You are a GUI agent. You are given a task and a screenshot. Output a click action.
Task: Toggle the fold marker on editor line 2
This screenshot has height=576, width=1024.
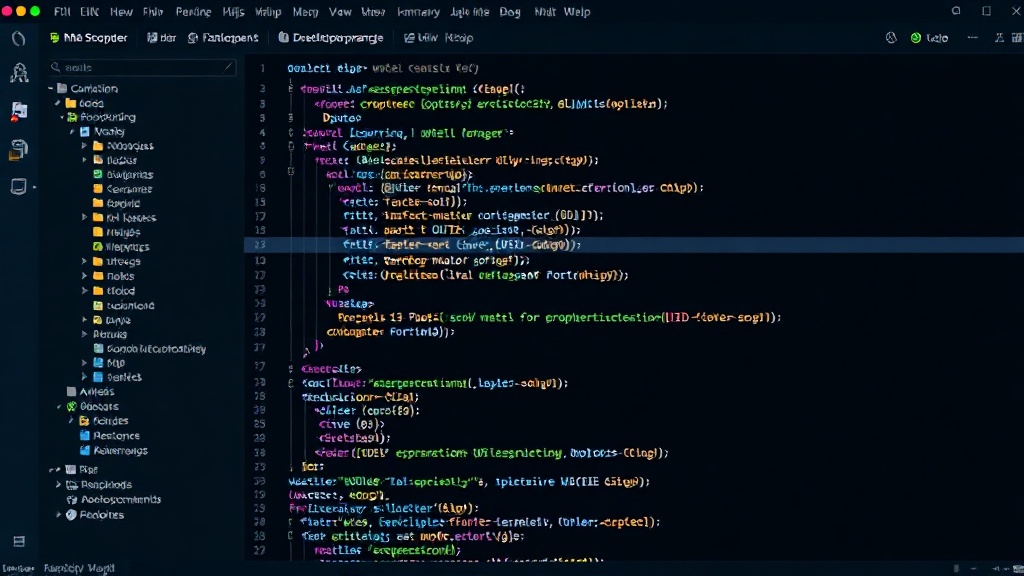(x=291, y=89)
